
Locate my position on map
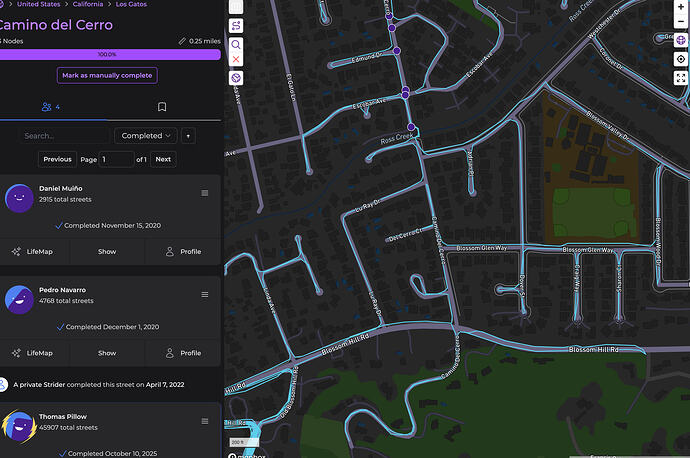click(x=681, y=59)
